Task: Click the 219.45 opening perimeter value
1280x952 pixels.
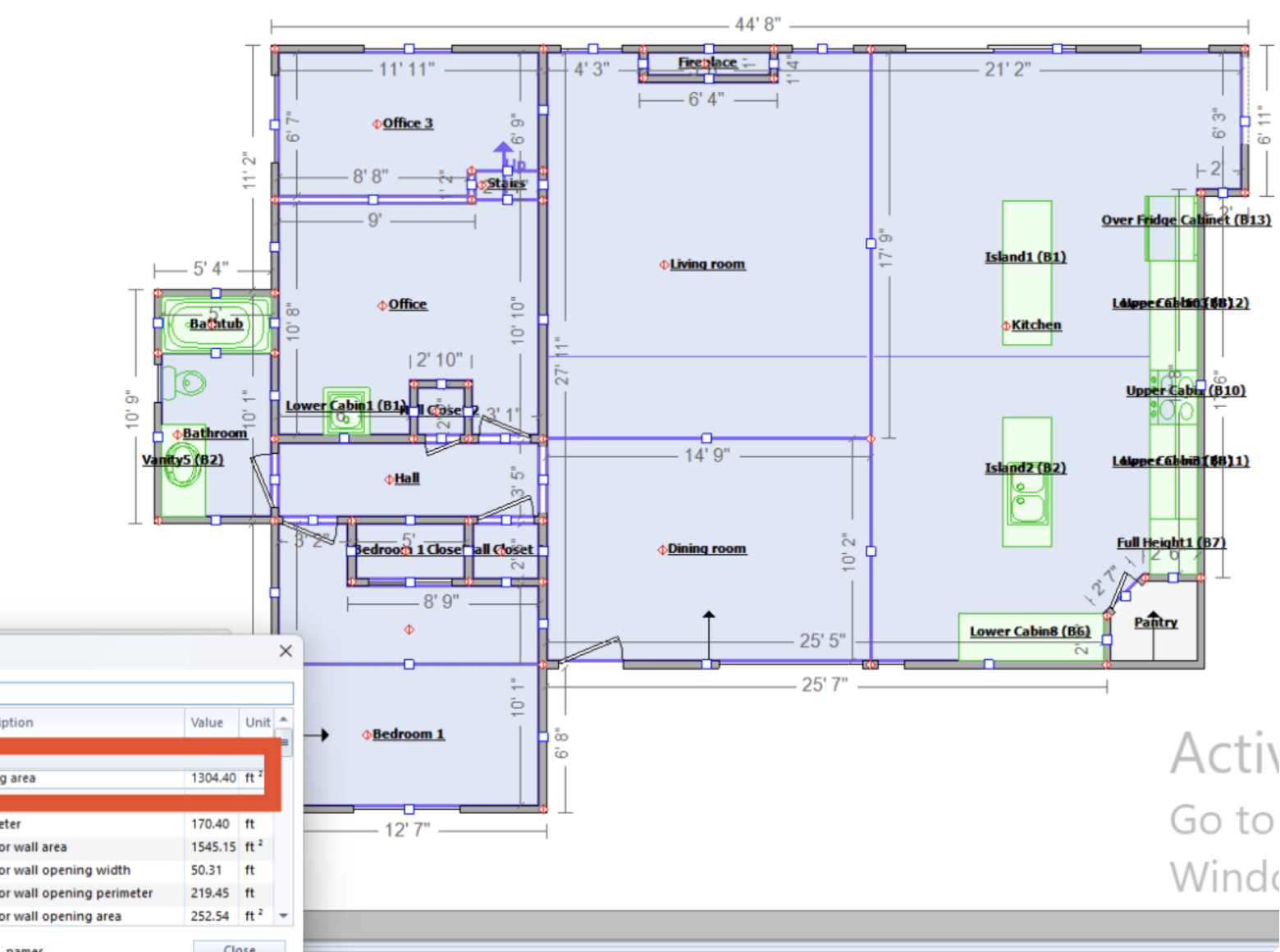Action: point(210,893)
